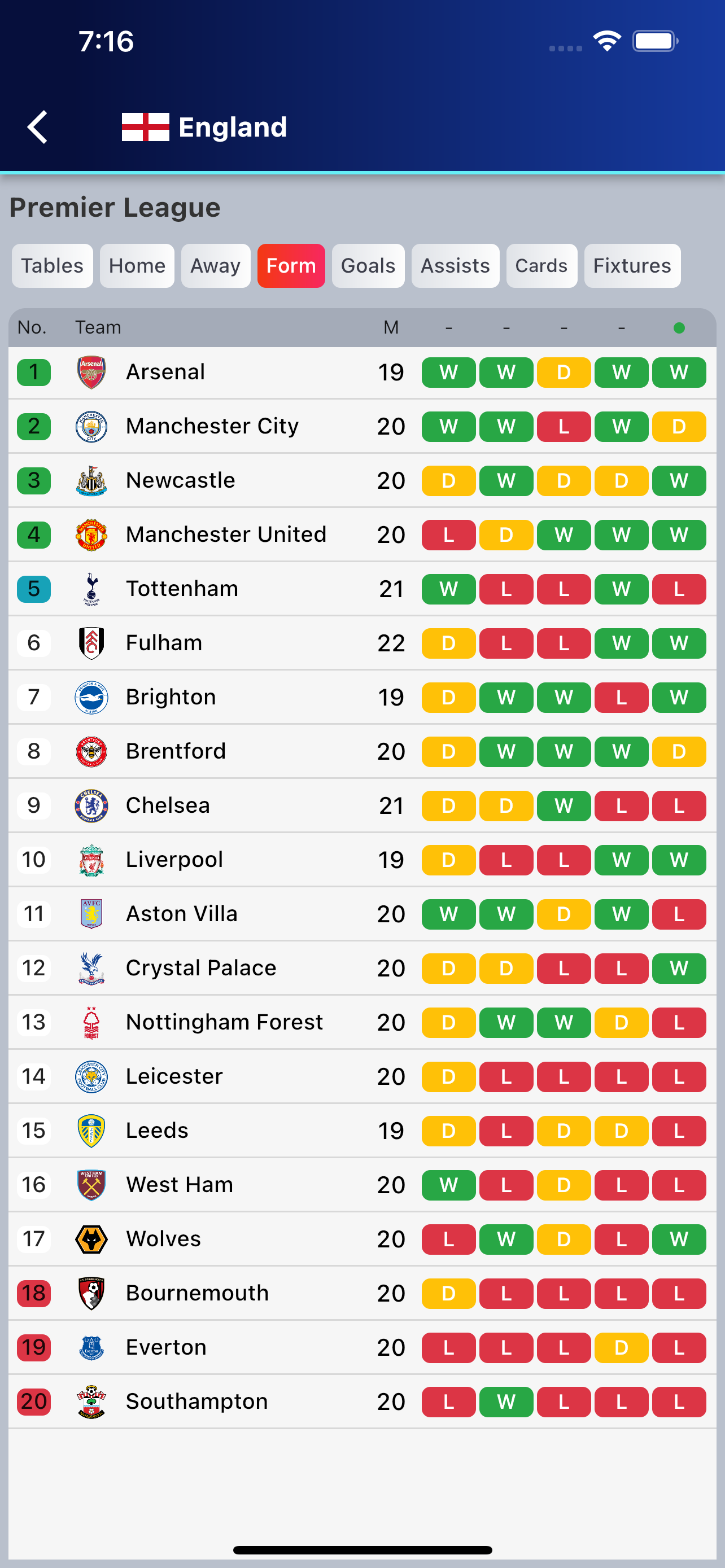Tap the Liverpool club crest
The width and height of the screenshot is (725, 1568).
click(x=91, y=860)
